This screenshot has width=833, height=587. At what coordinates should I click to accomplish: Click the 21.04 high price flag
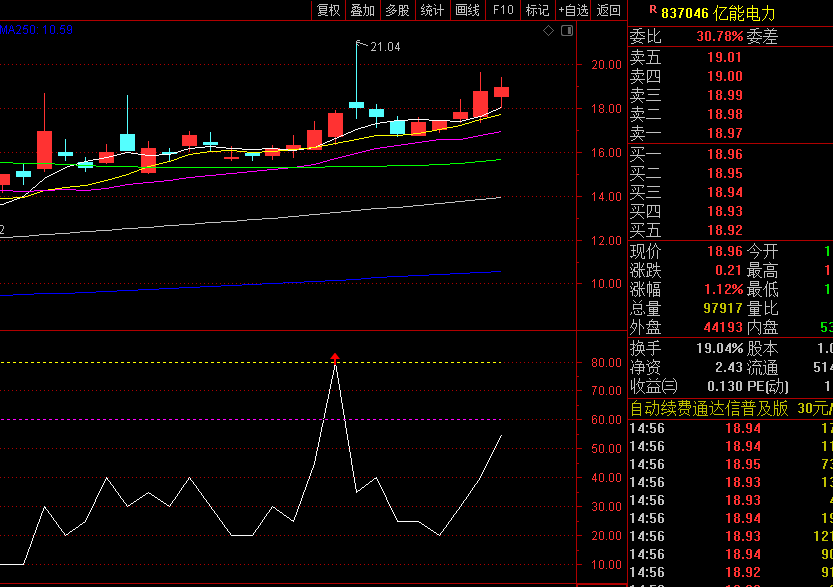pyautogui.click(x=384, y=47)
